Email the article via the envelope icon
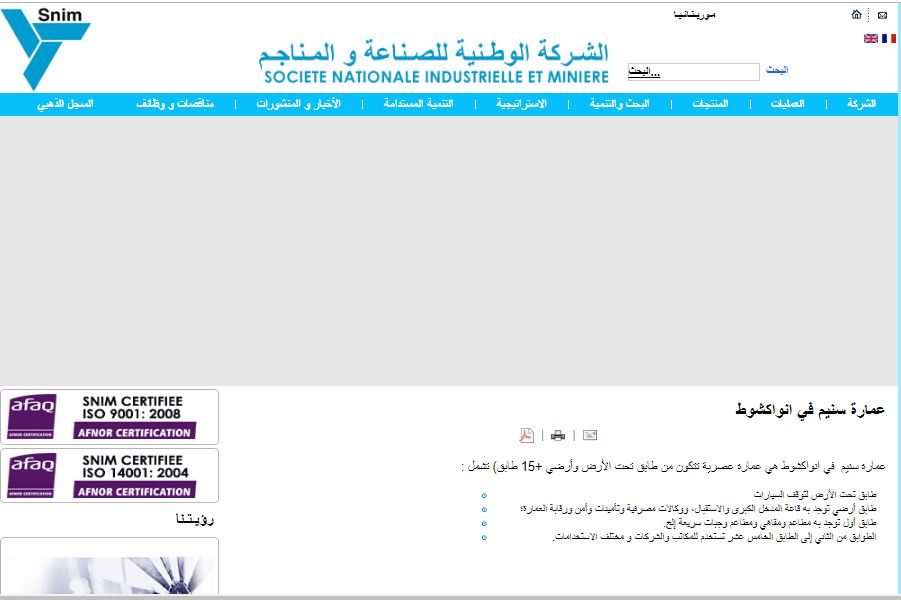Viewport: 901px width, 600px height. click(590, 435)
